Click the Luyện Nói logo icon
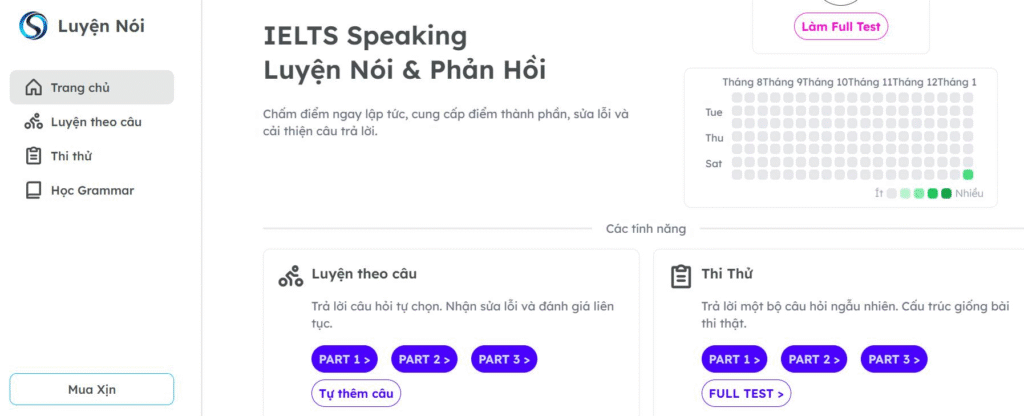The height and width of the screenshot is (416, 1024). [33, 26]
